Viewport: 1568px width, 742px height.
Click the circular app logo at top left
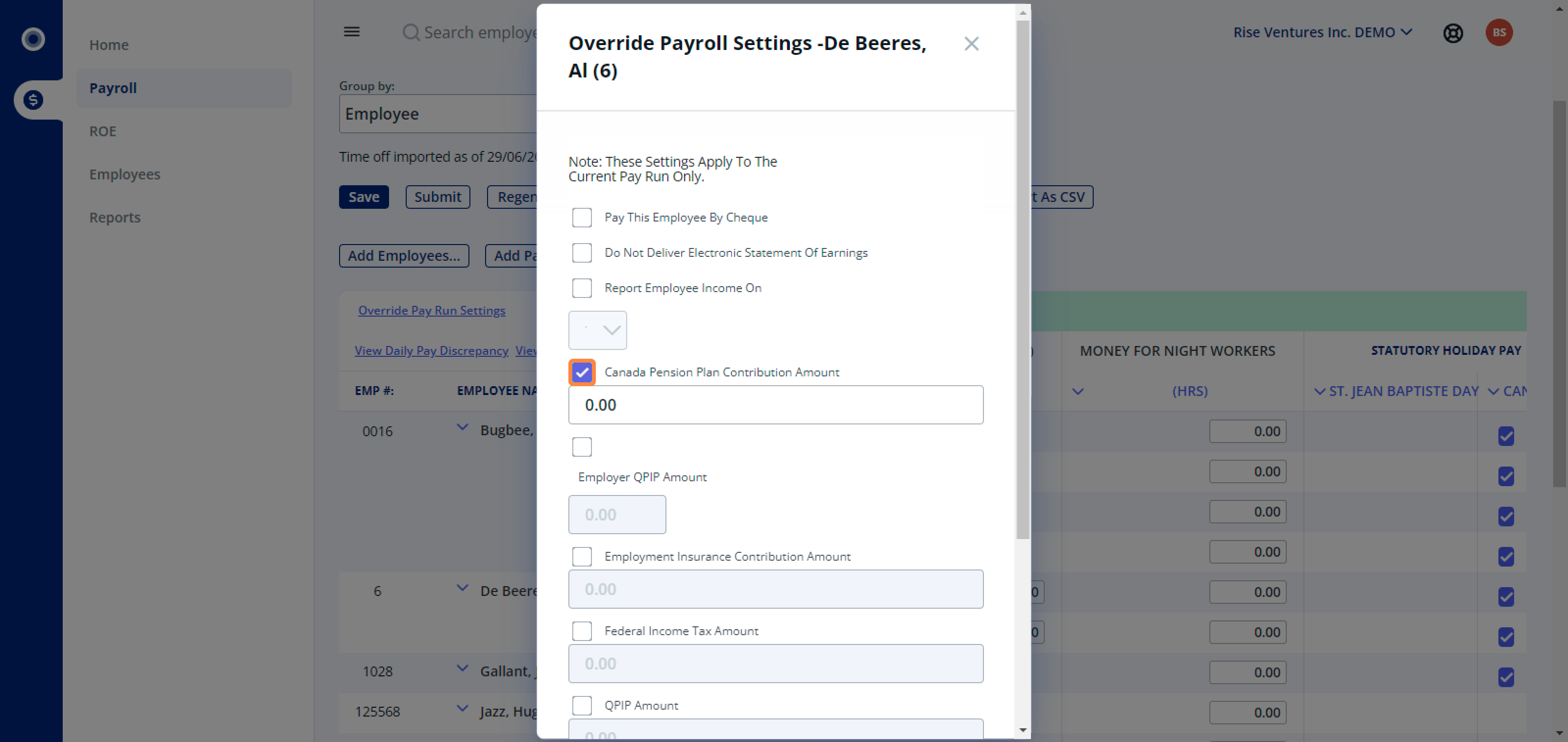point(32,39)
